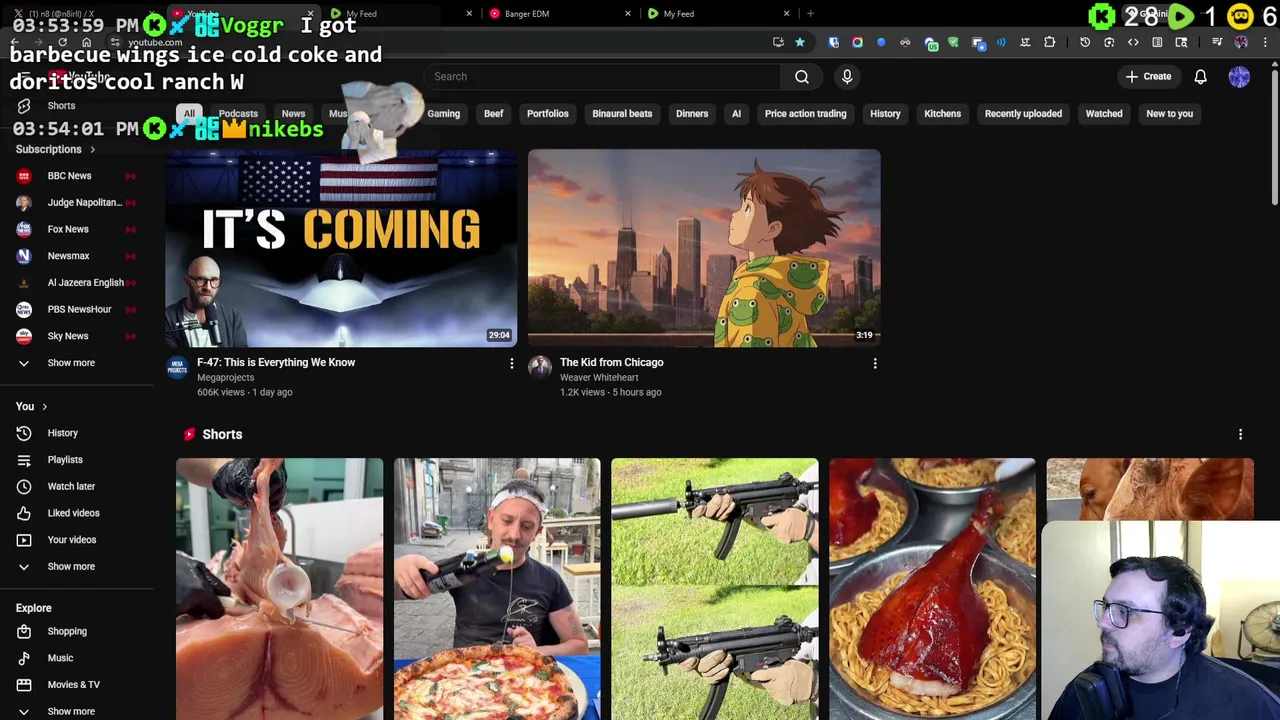Screen dimensions: 1280x720
Task: Open a new browser tab
Action: (x=810, y=14)
